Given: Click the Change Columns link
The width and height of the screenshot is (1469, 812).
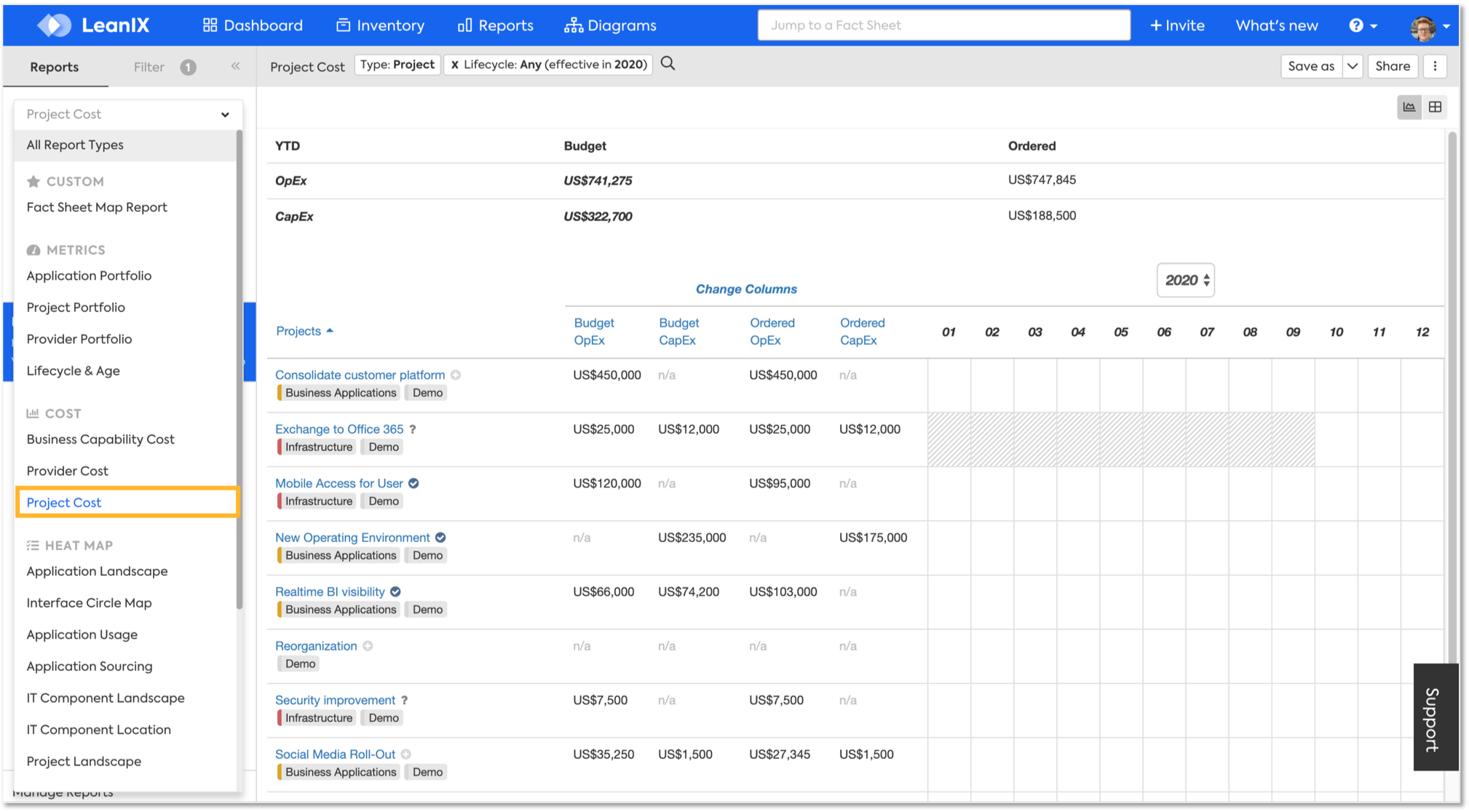Looking at the screenshot, I should click(746, 289).
